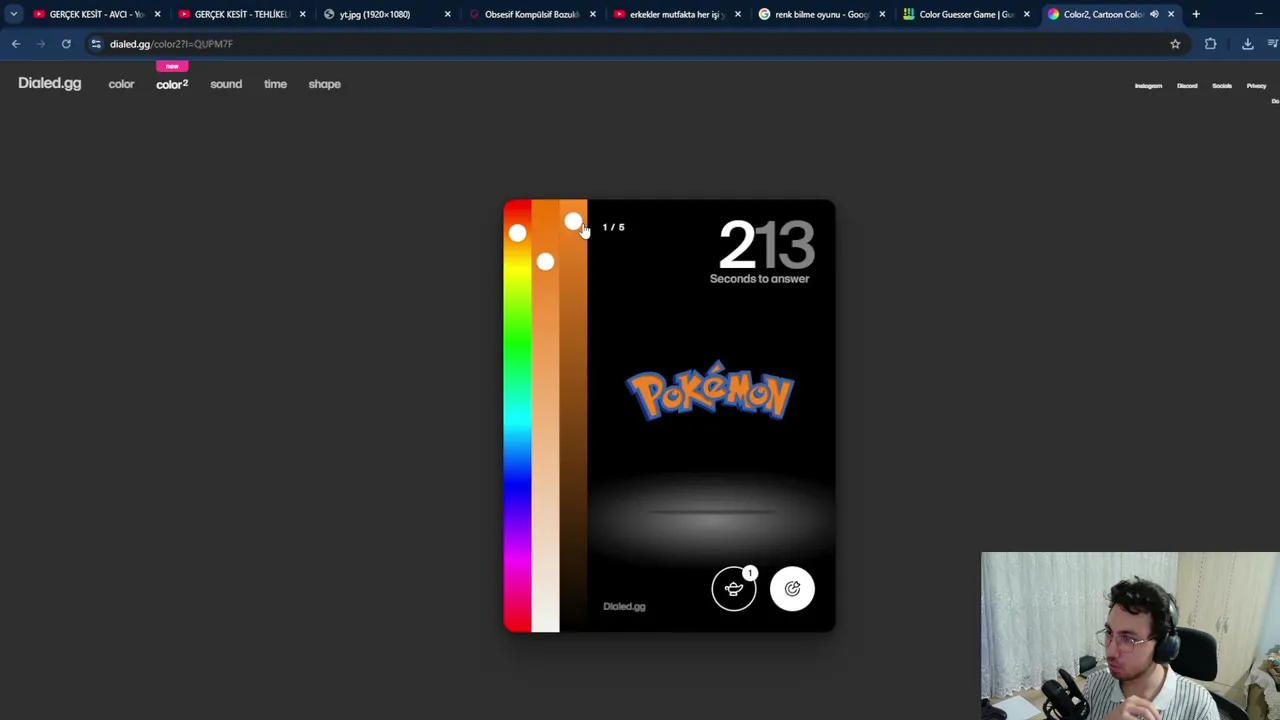
Task: Open the browser extensions puzzle icon
Action: click(x=1210, y=44)
